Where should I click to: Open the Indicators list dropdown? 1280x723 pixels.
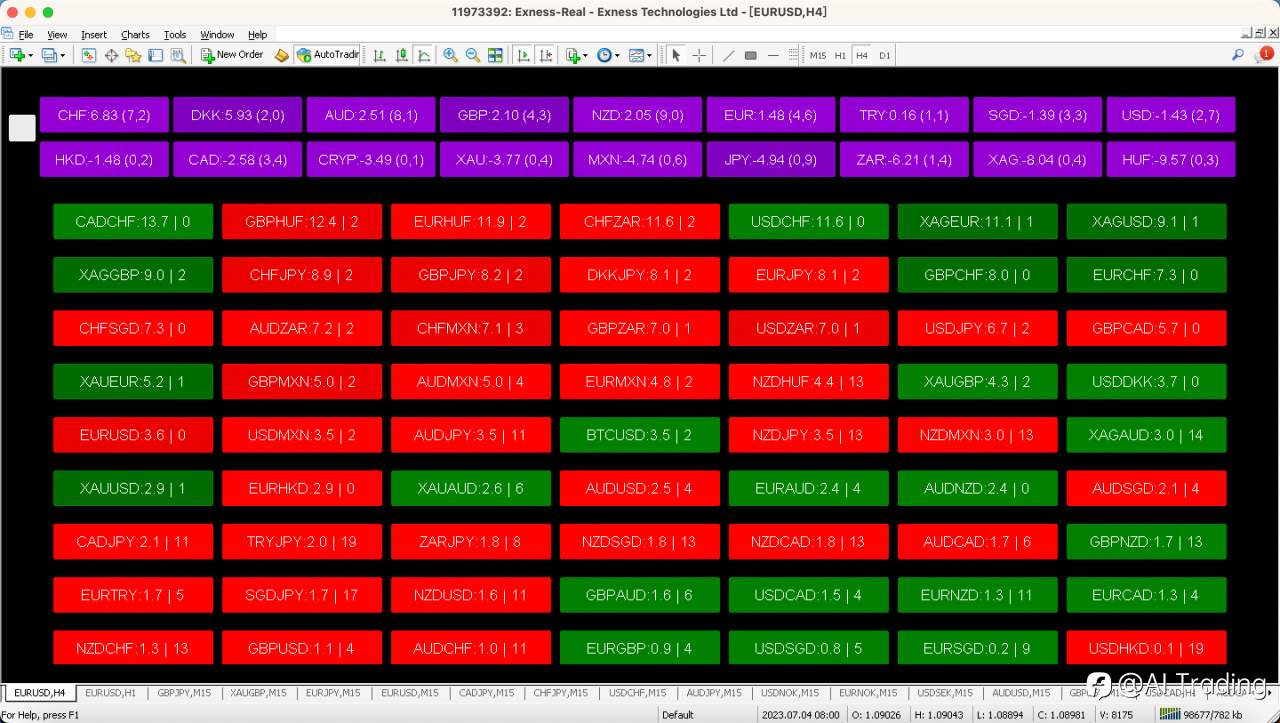tap(576, 55)
